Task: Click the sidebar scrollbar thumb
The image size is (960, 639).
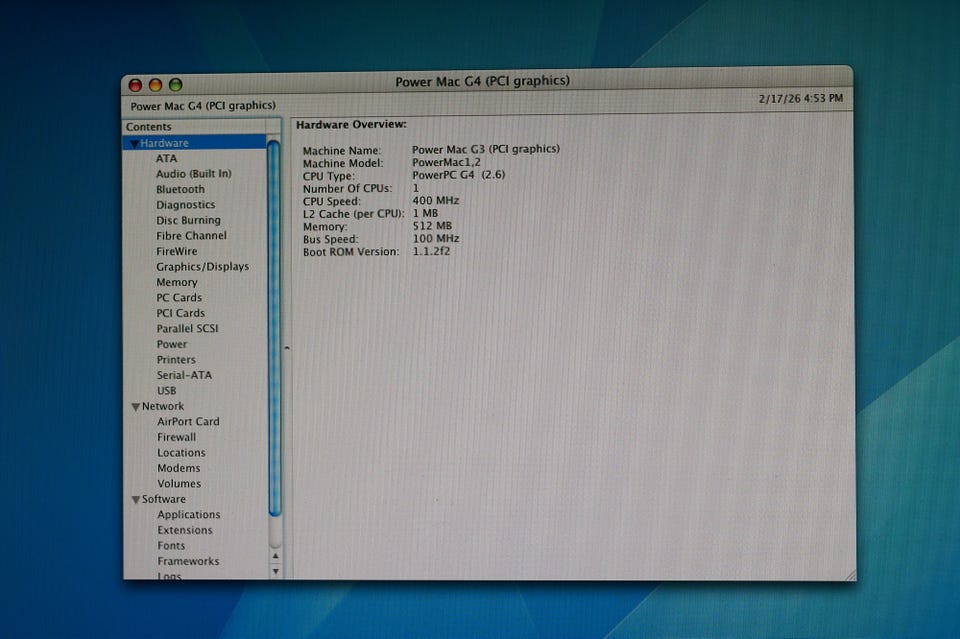Action: click(x=274, y=327)
